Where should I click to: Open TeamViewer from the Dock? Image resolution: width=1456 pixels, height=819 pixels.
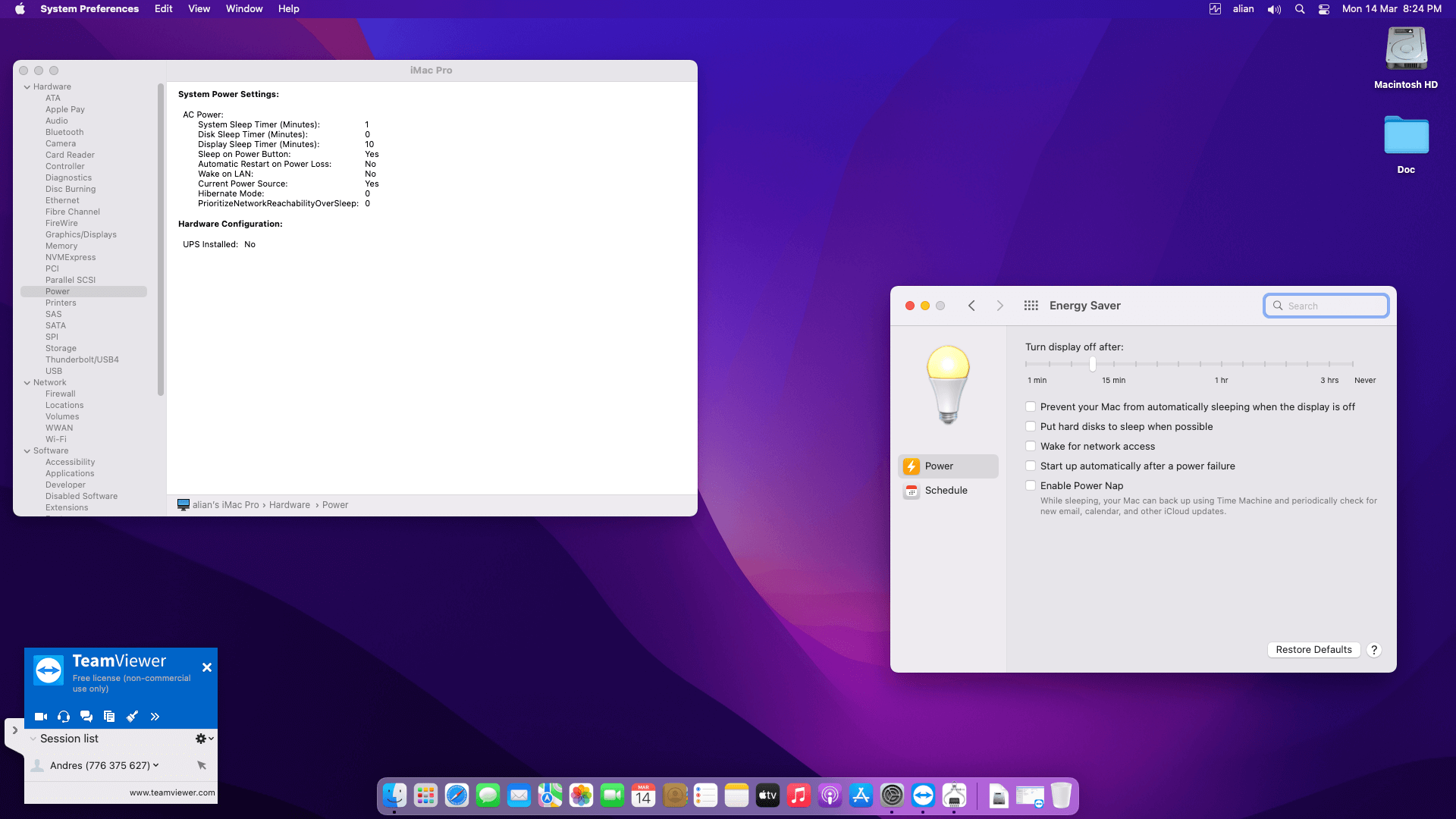[x=923, y=795]
